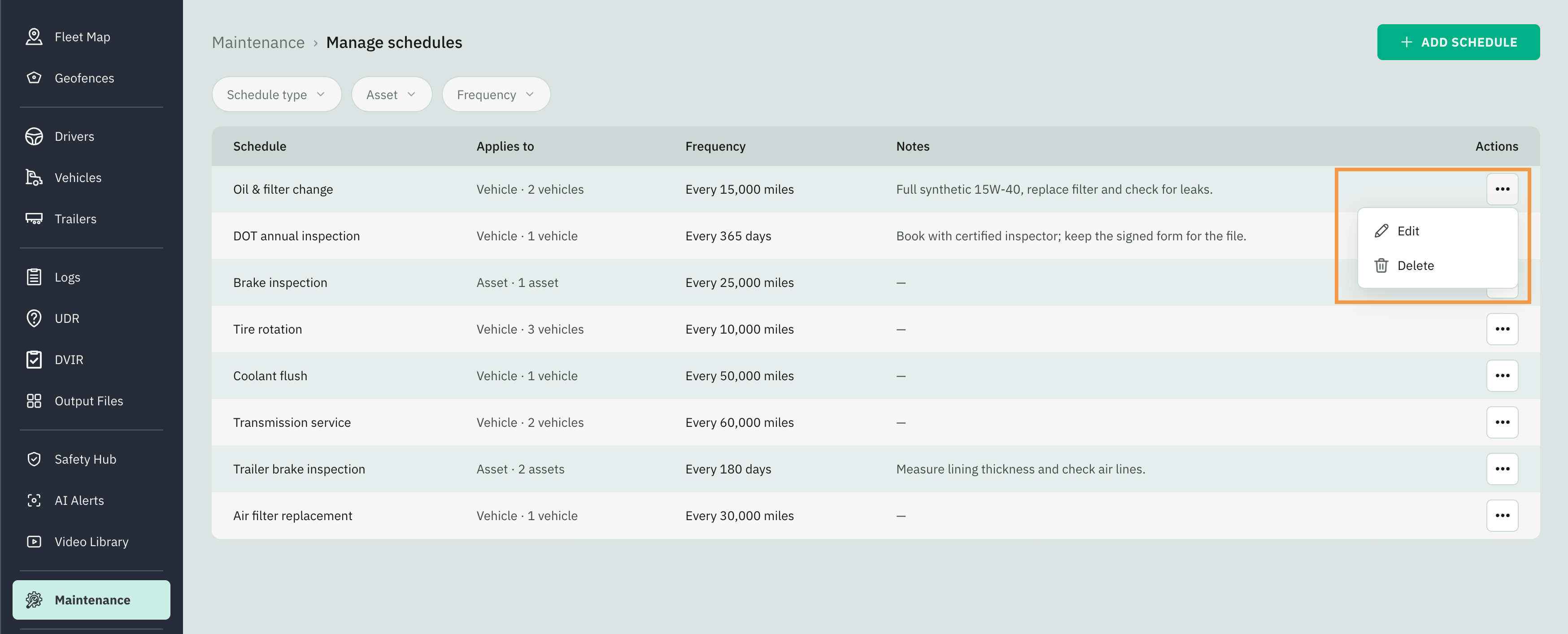Click 'Every 60,000 miles' frequency cell
Screen dimensions: 1568x634
pyautogui.click(x=740, y=422)
